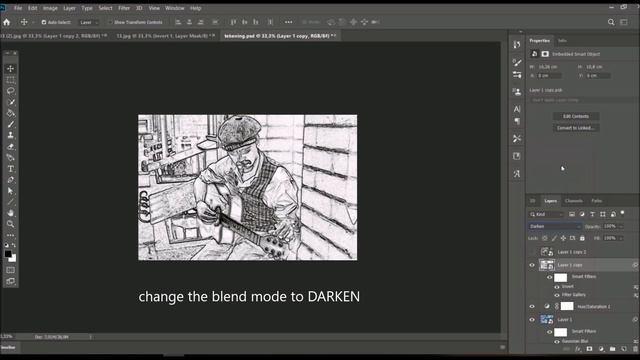Image resolution: width=640 pixels, height=360 pixels.
Task: Select the Eraser tool
Action: 11,146
